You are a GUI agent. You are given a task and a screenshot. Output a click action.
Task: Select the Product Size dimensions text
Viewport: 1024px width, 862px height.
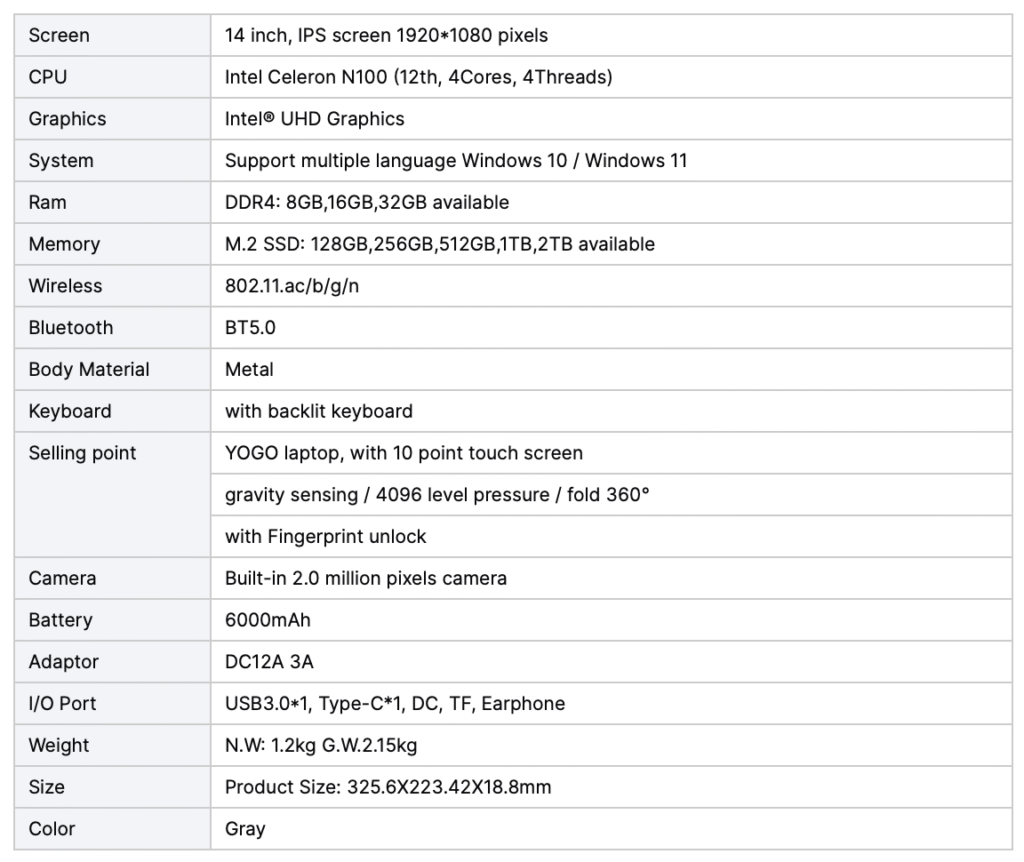388,787
